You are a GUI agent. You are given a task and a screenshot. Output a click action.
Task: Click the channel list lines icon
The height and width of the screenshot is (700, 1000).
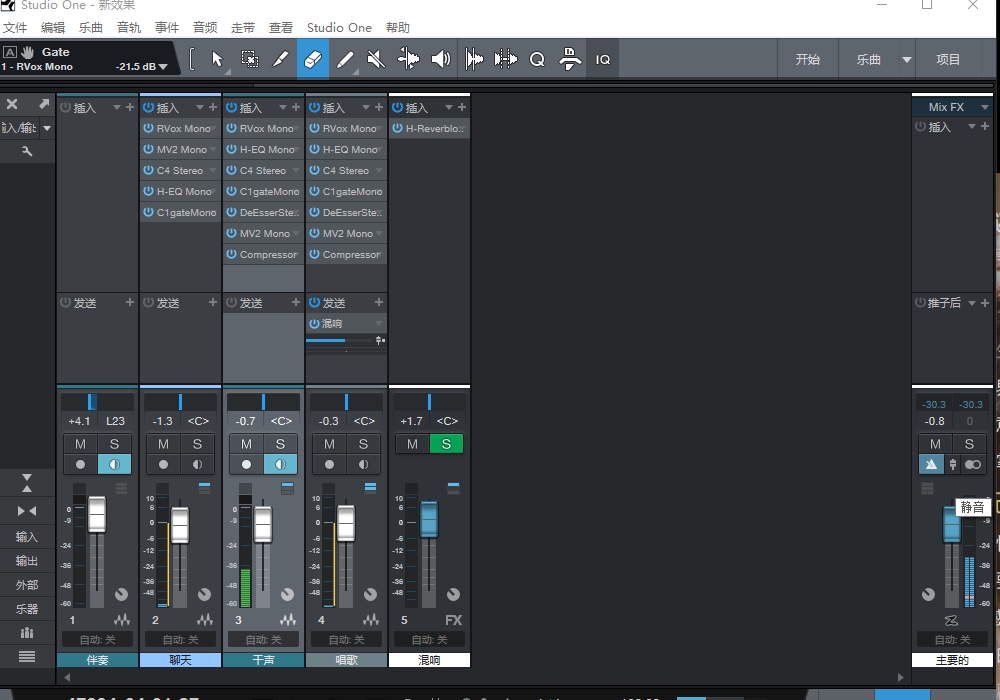pos(27,657)
